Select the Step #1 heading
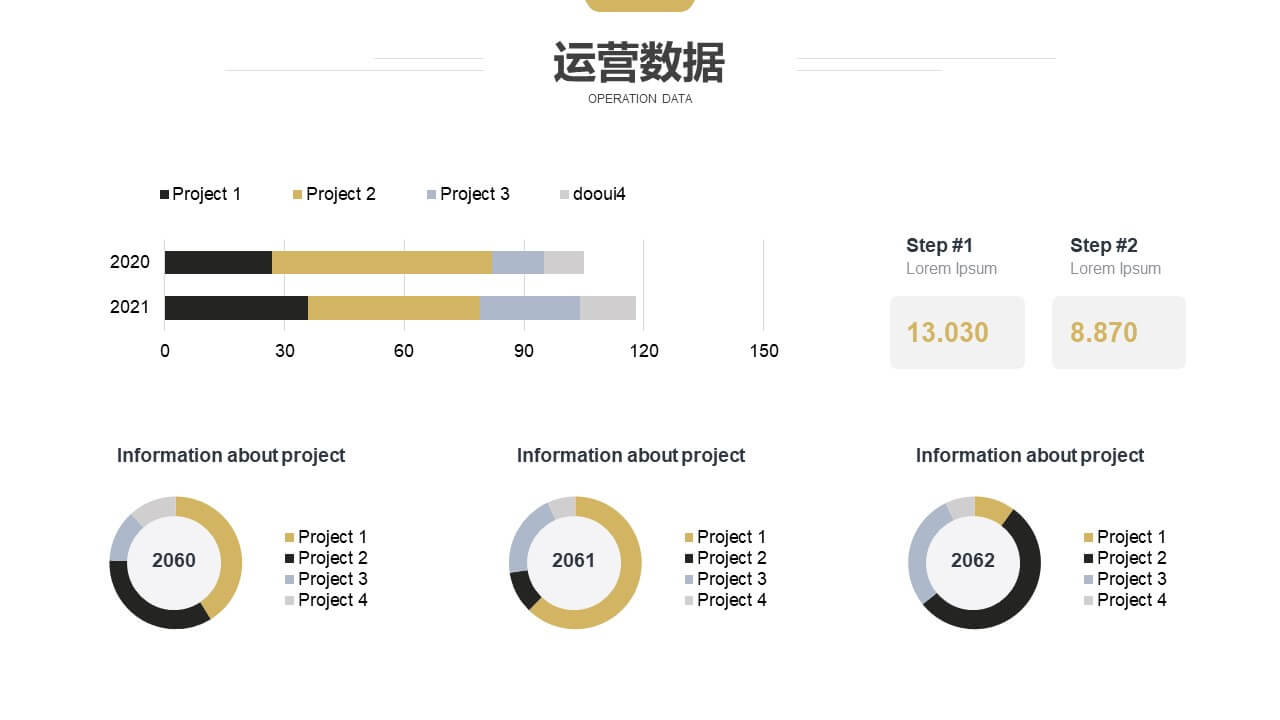 pyautogui.click(x=939, y=245)
